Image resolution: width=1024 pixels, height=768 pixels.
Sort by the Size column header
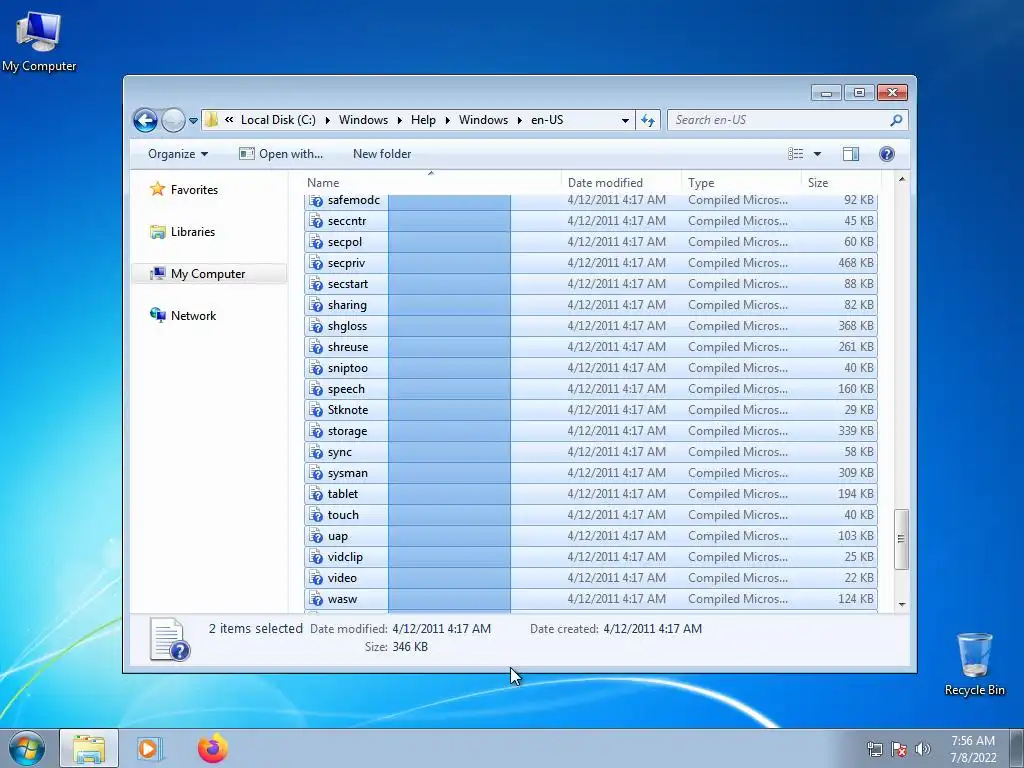click(x=841, y=183)
